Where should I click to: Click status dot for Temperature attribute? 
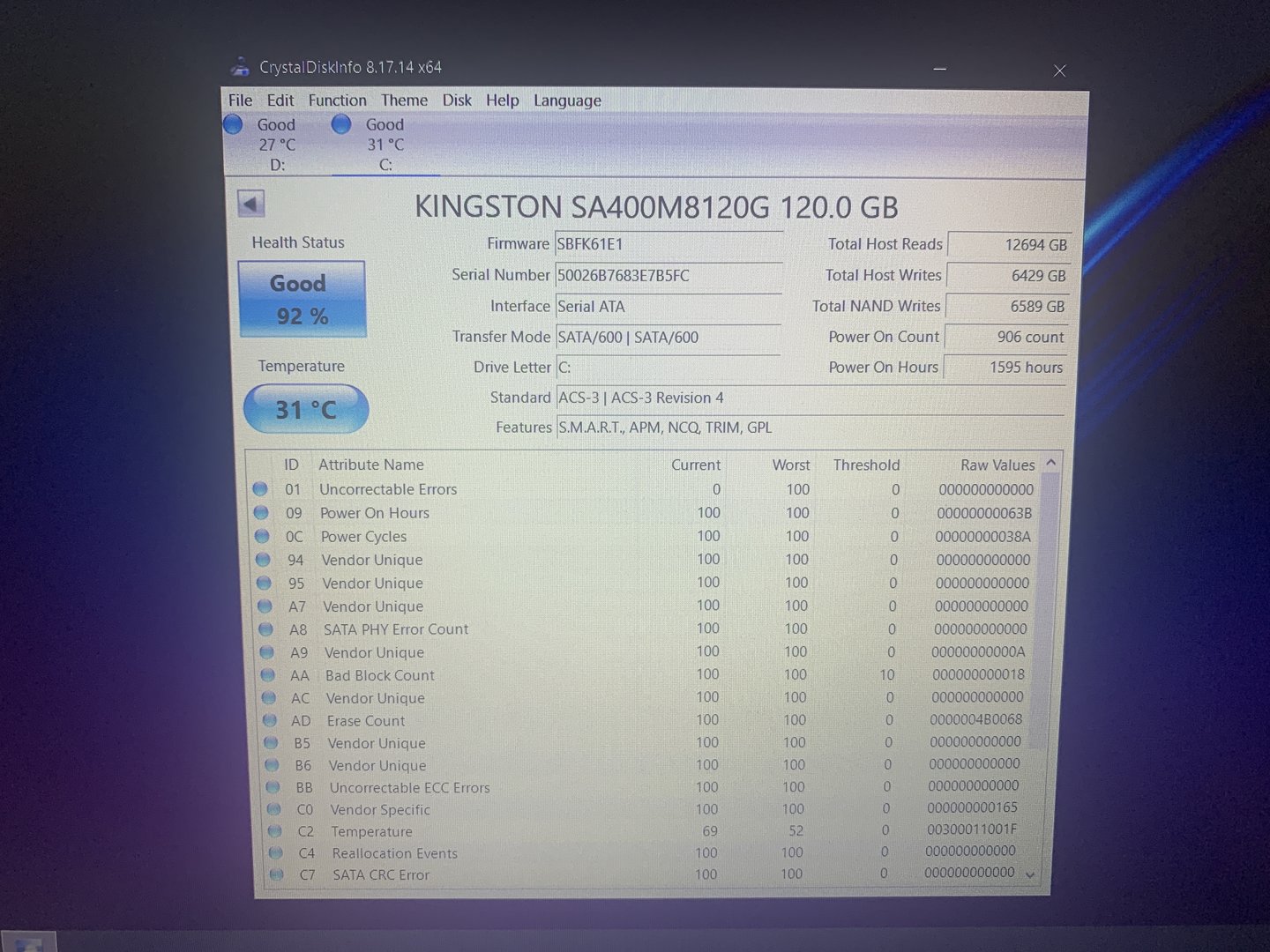point(274,831)
